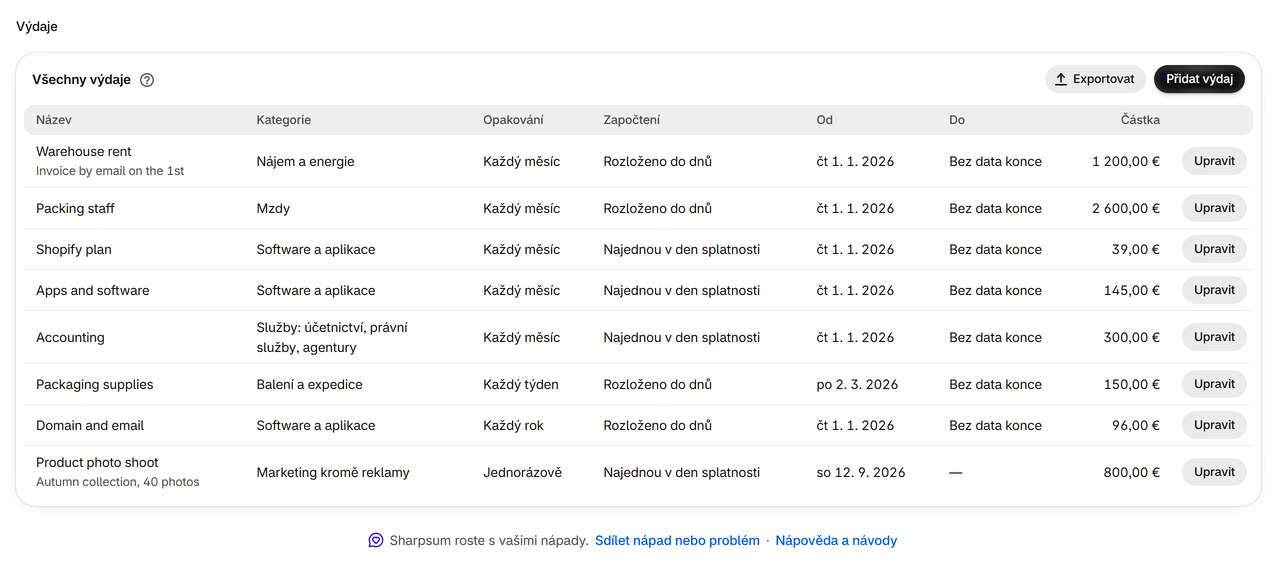
Task: Click the amount '145,00 €'
Action: click(1132, 290)
